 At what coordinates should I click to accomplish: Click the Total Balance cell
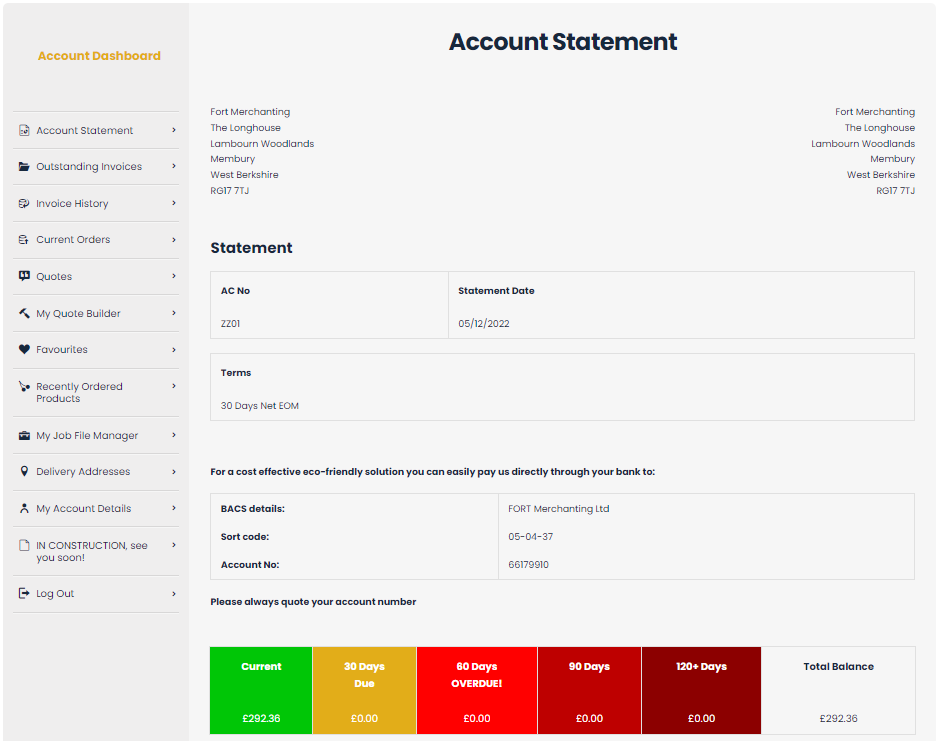[x=838, y=690]
